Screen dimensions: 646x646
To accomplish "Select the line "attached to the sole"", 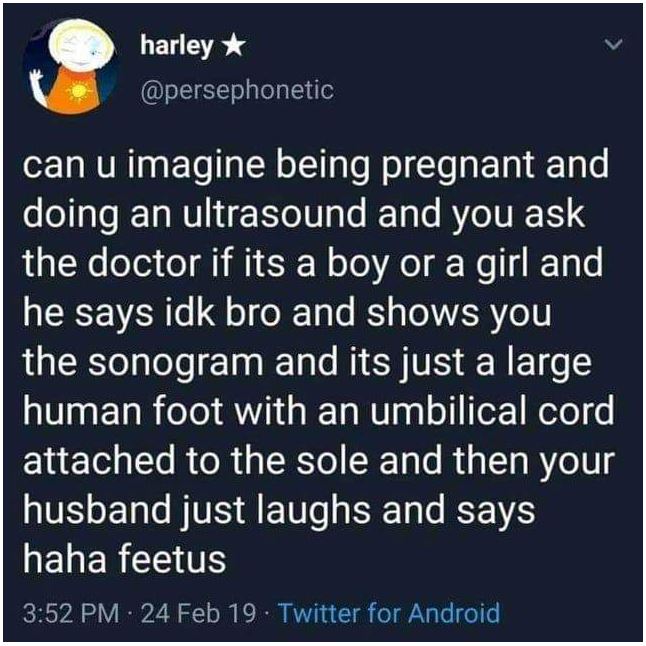I will point(318,461).
